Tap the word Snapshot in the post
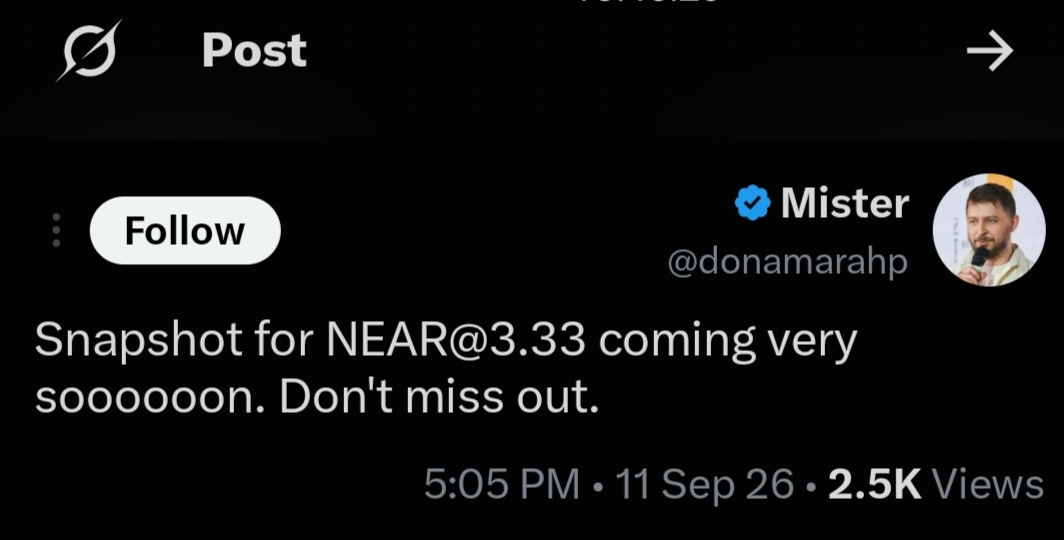Screen dimensions: 1064x540 pos(138,341)
